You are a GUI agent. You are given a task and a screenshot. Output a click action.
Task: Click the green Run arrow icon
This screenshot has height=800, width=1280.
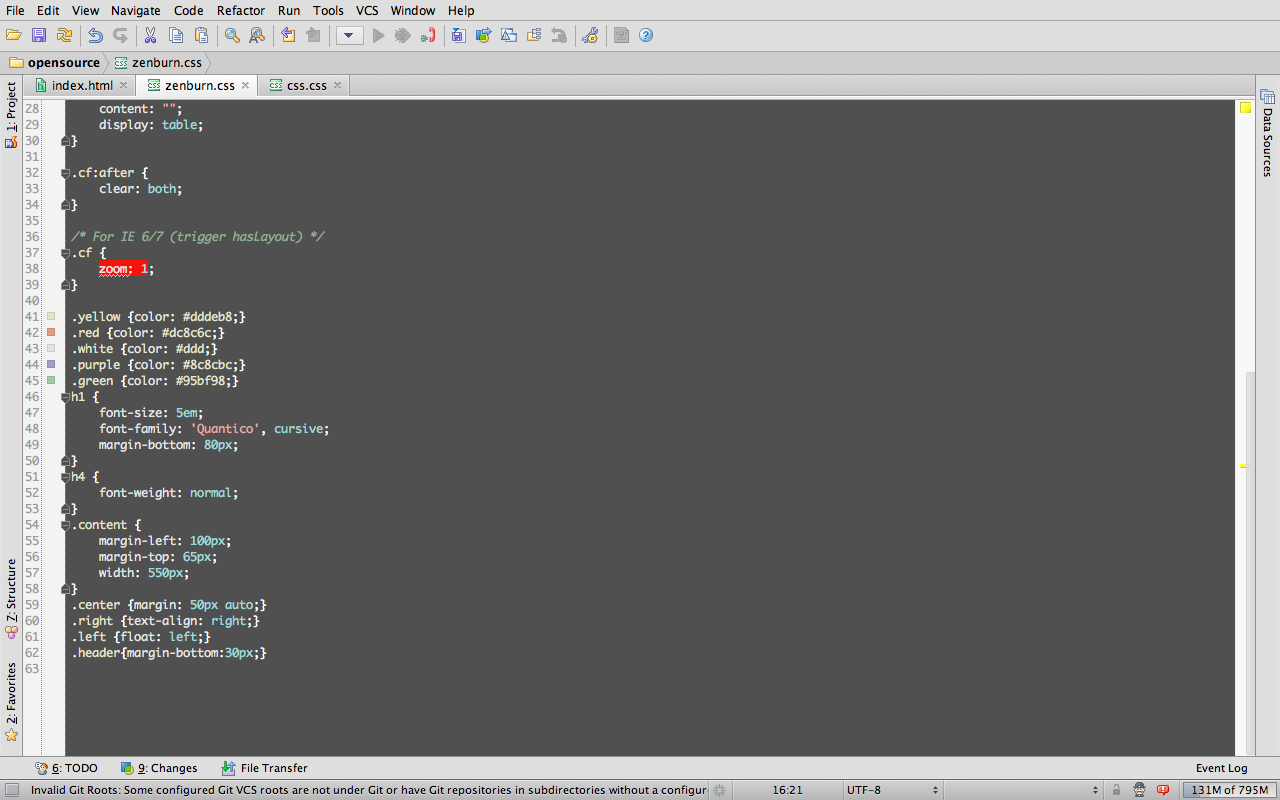[378, 35]
